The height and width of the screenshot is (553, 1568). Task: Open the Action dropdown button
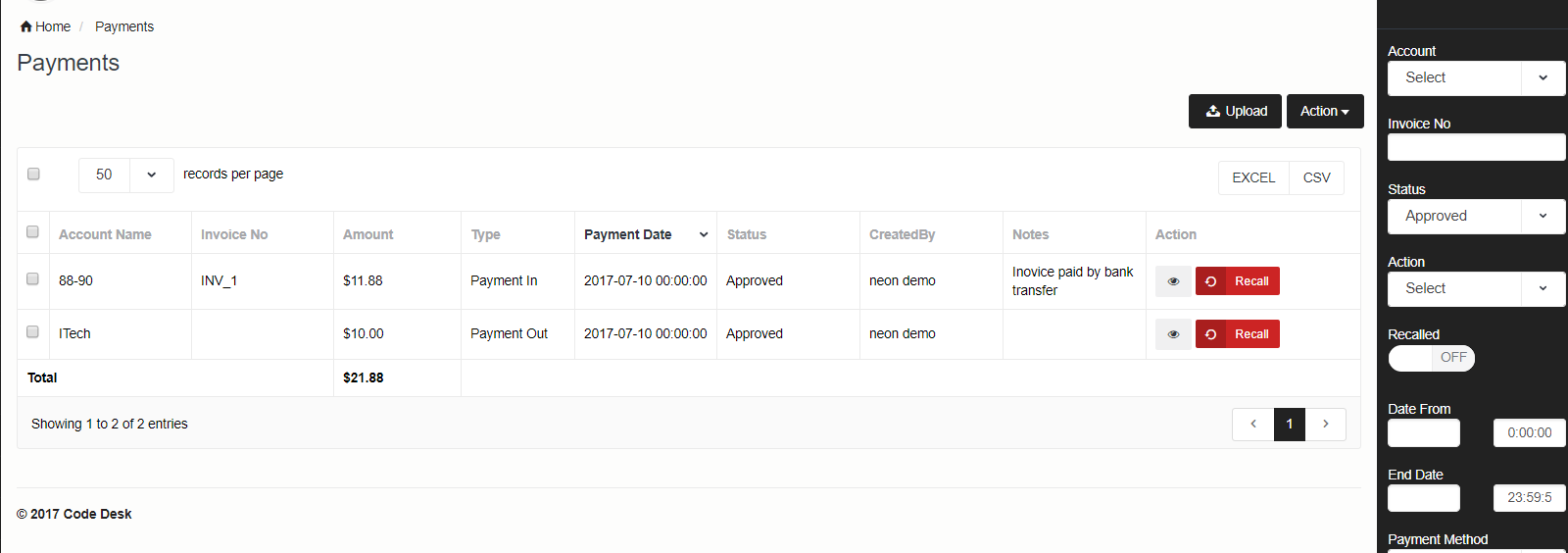pyautogui.click(x=1325, y=112)
